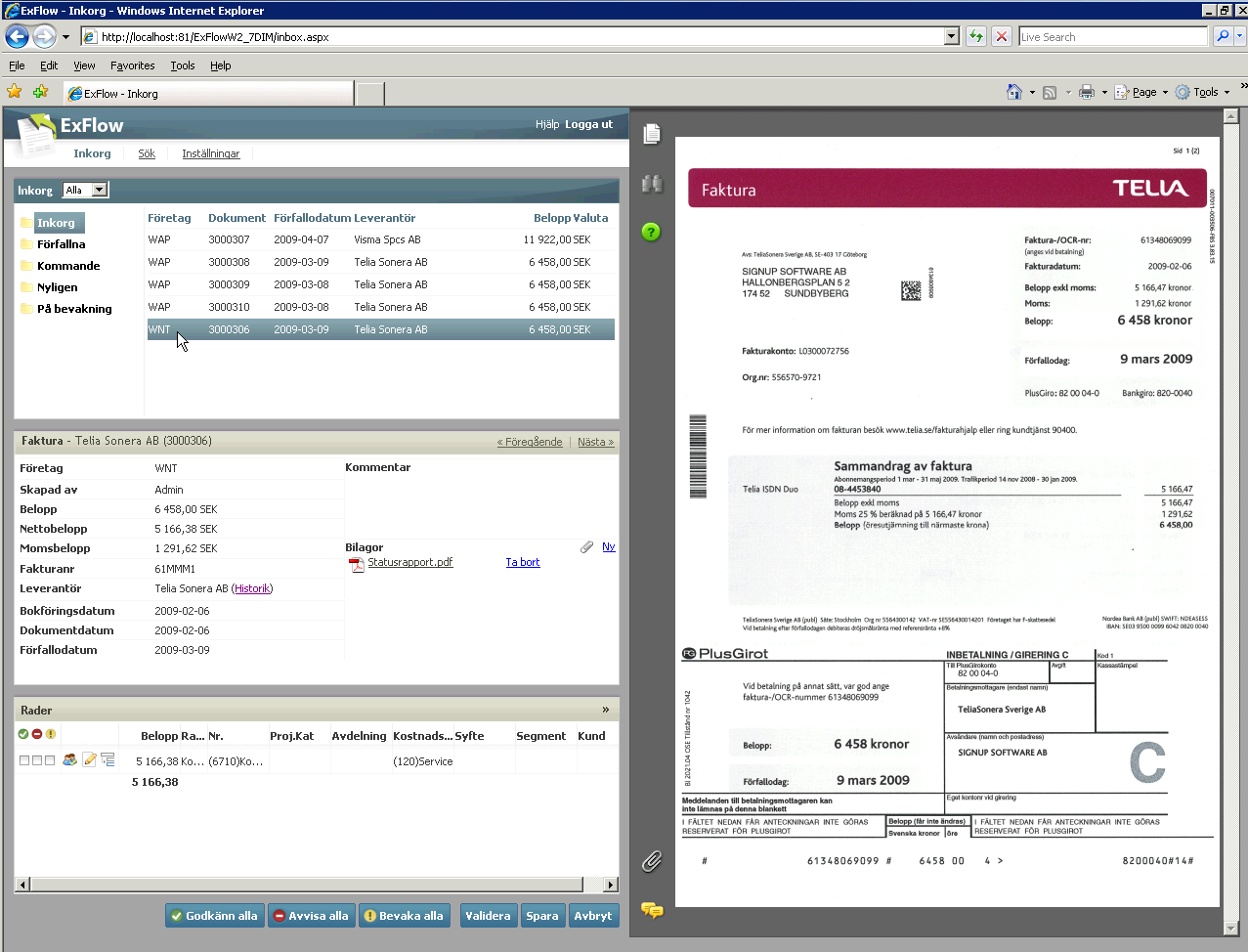The height and width of the screenshot is (952, 1248).
Task: Click the invoice viewer scroll down arrow
Action: pyautogui.click(x=1231, y=929)
